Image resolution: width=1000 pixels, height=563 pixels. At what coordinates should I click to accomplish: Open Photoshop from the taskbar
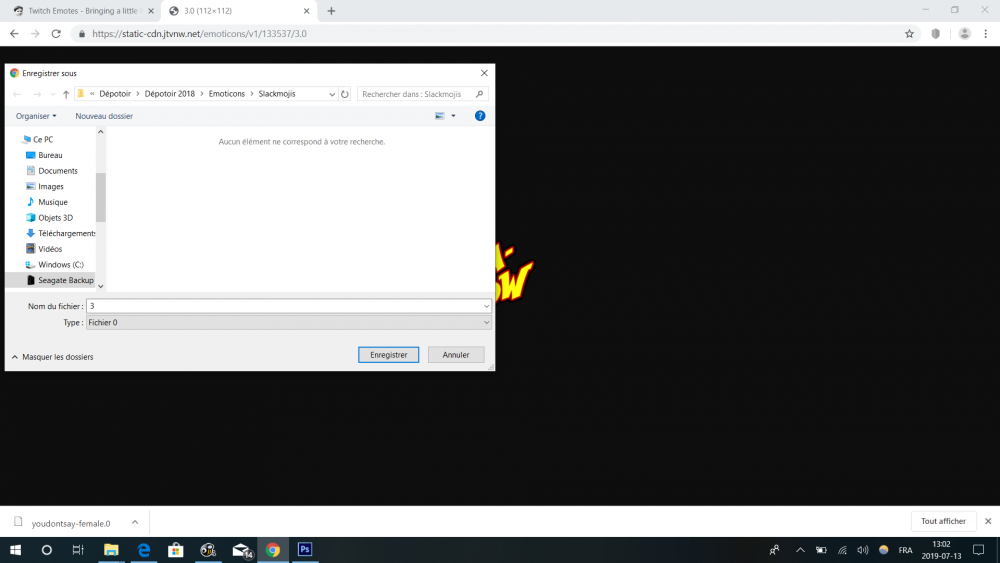click(305, 550)
